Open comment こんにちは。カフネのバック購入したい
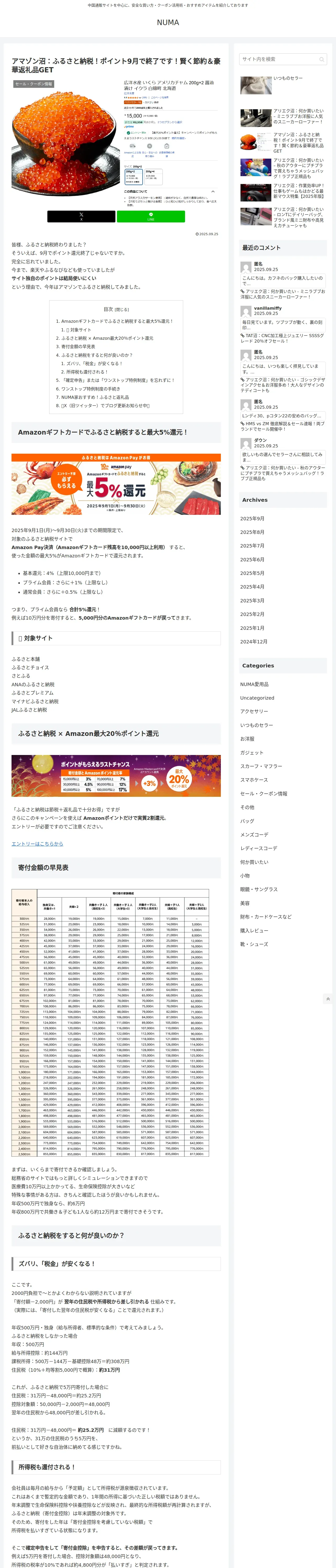The height and width of the screenshot is (1568, 336). [283, 281]
